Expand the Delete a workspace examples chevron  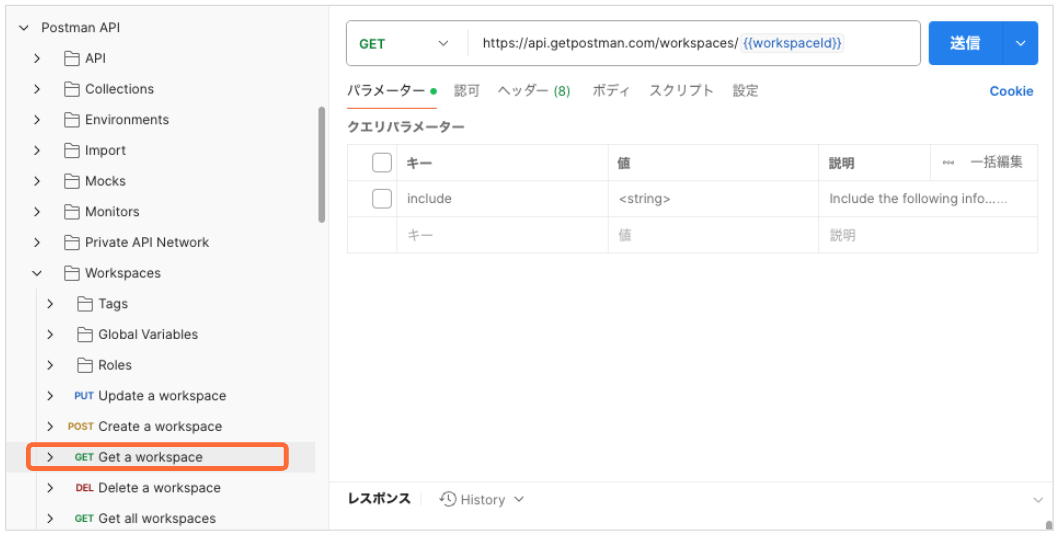50,488
